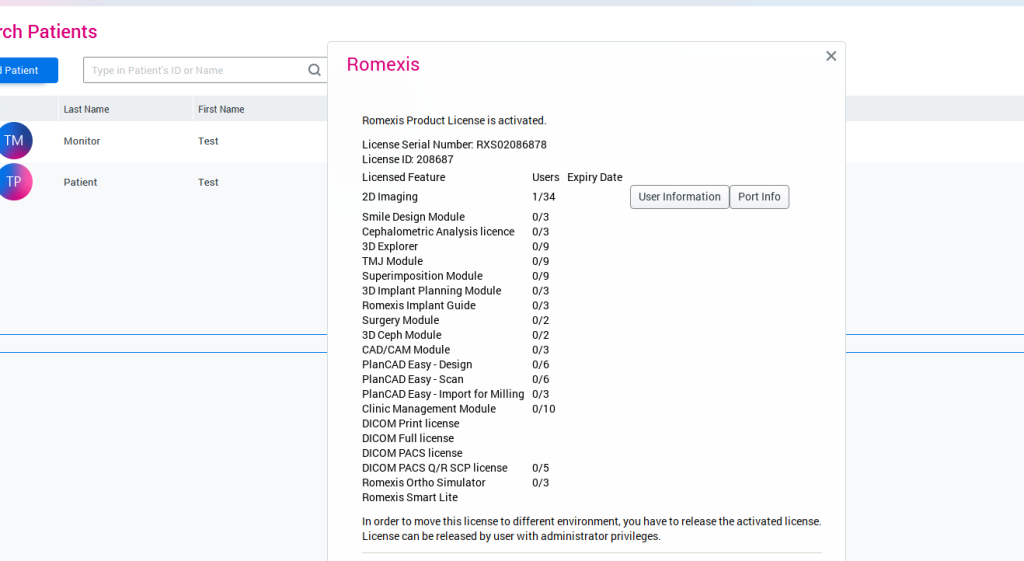Select Smile Design Module in license list
This screenshot has height=561, width=1024.
[413, 217]
